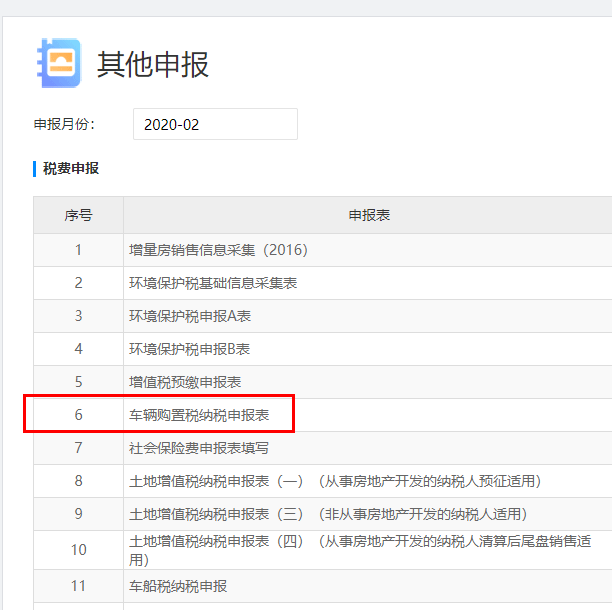Select 环境保护税申报A表 entry
Screen dimensions: 612x610
pos(190,316)
